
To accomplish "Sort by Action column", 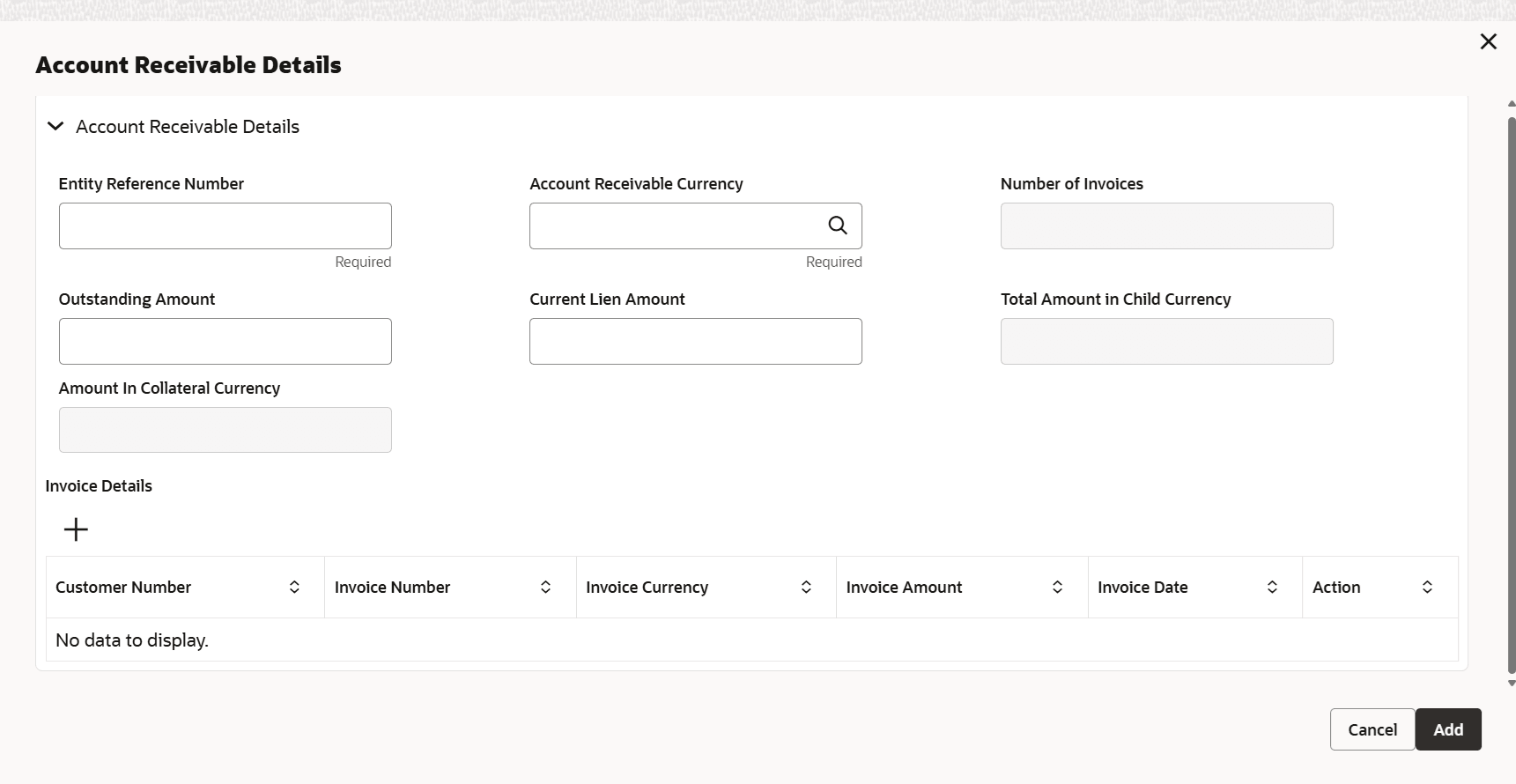I will pyautogui.click(x=1427, y=588).
